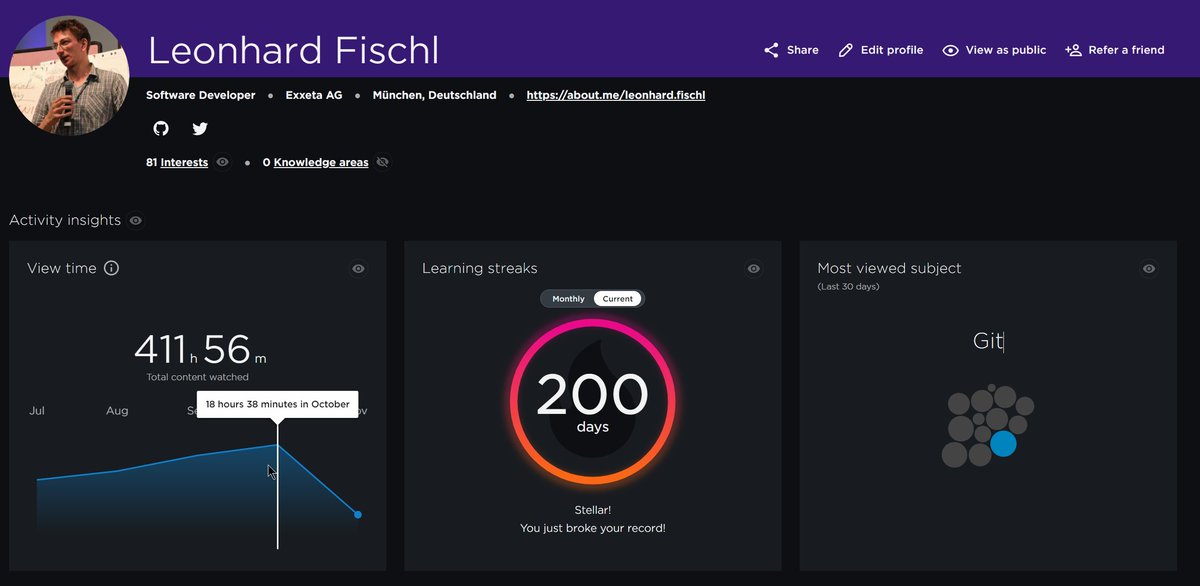Toggle Activity insights visibility eye

click(136, 220)
